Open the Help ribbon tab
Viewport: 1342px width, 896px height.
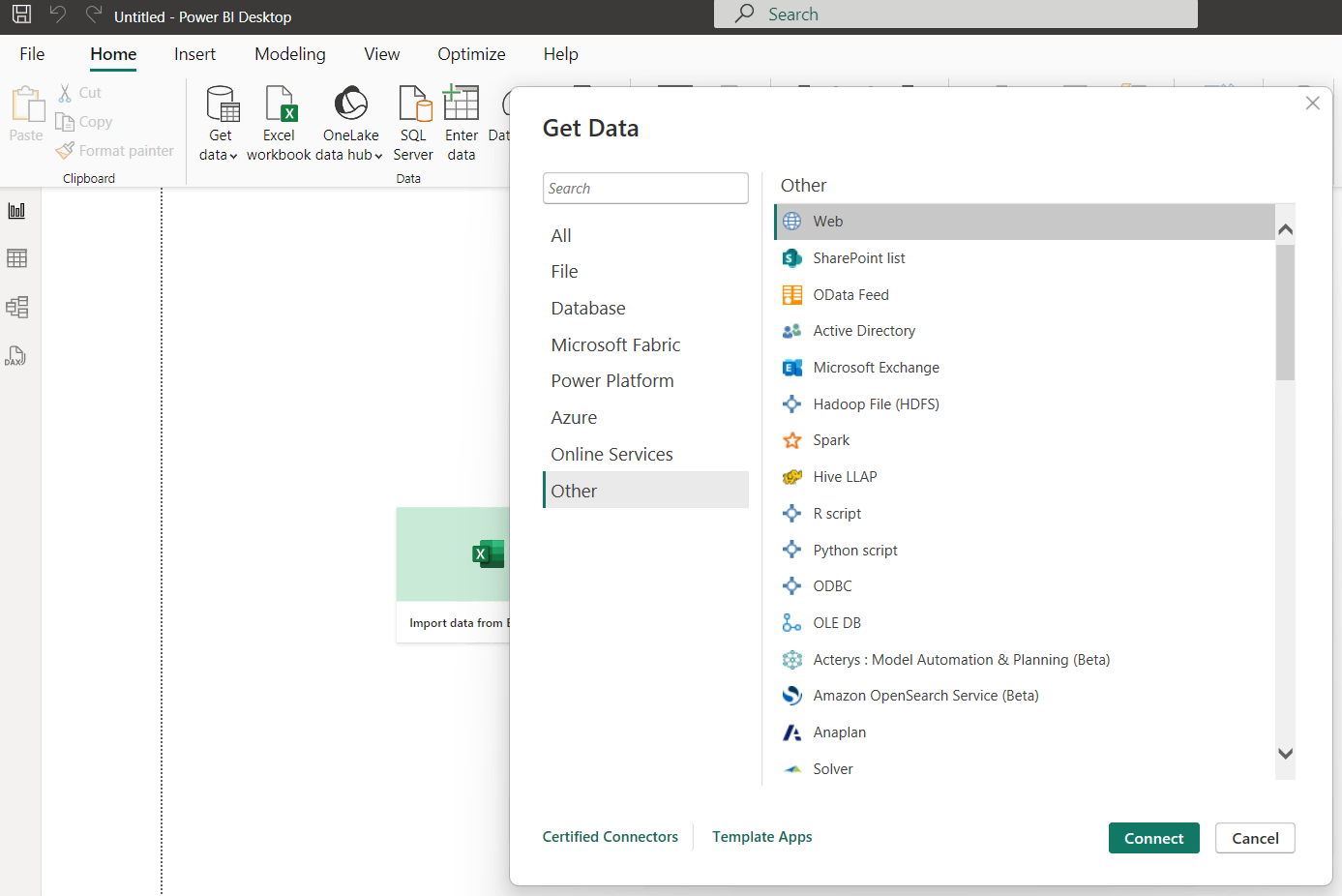[560, 54]
